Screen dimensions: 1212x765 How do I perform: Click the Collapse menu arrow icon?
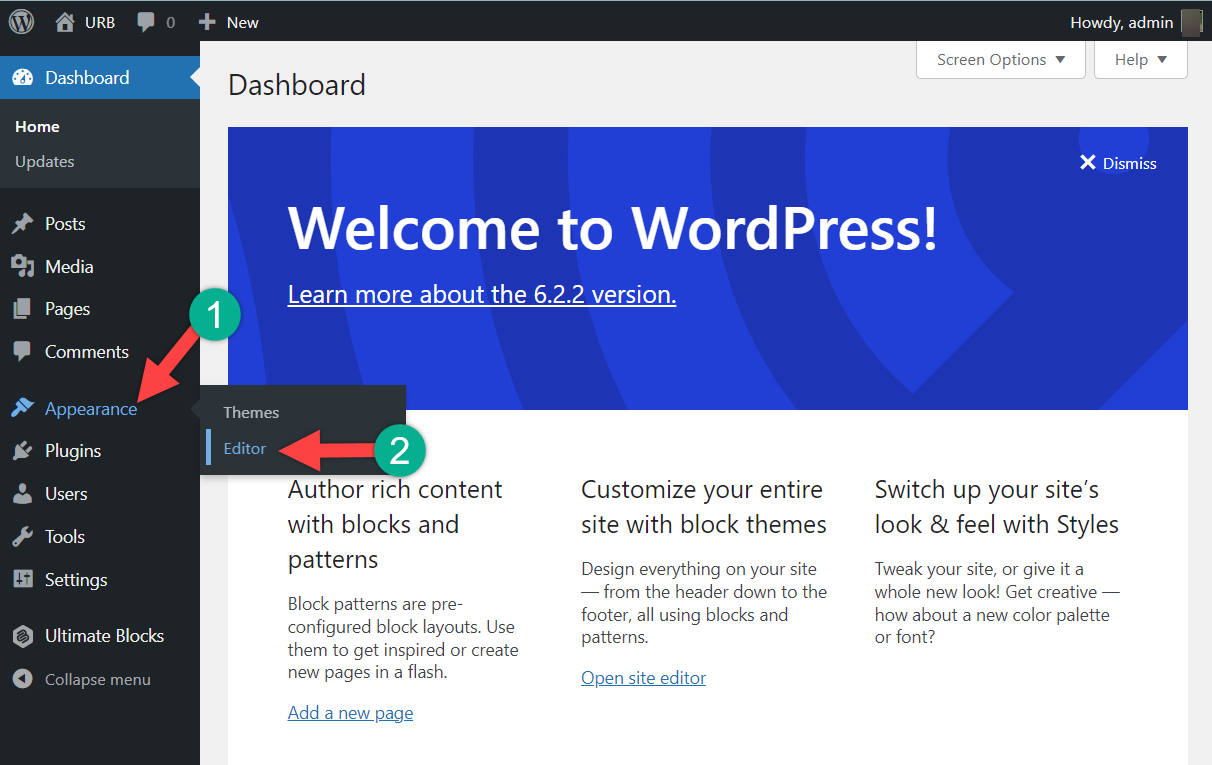coord(22,679)
